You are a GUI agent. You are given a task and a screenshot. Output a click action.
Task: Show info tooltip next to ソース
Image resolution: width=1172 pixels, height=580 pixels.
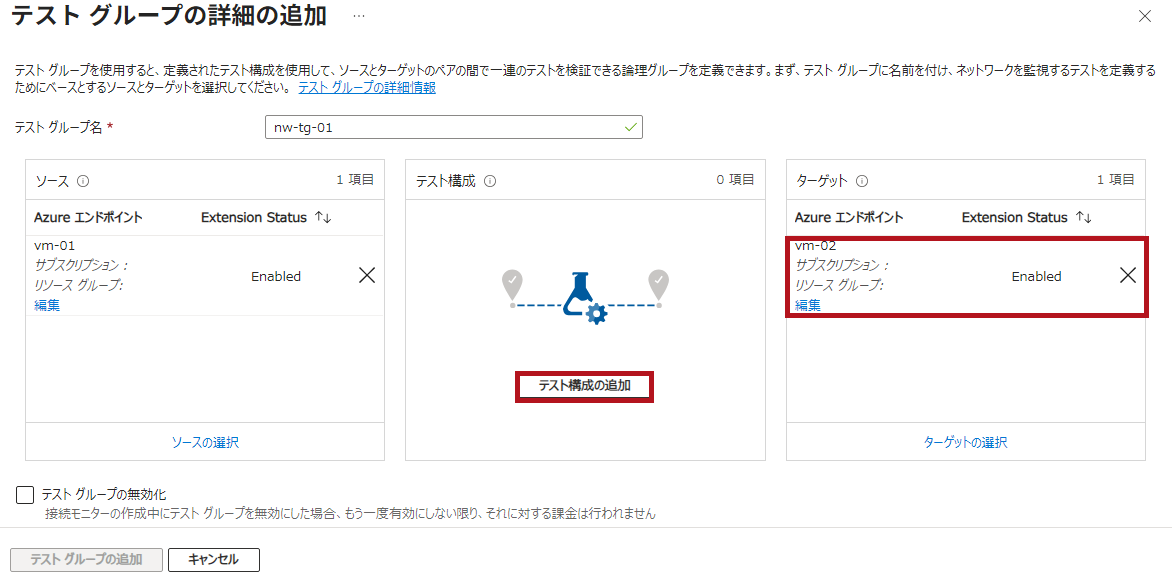click(x=83, y=181)
